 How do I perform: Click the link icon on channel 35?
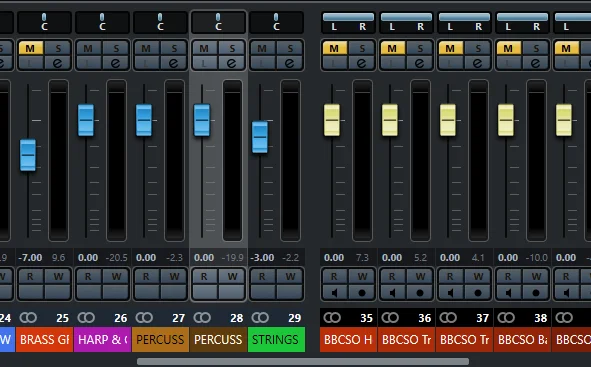click(332, 318)
